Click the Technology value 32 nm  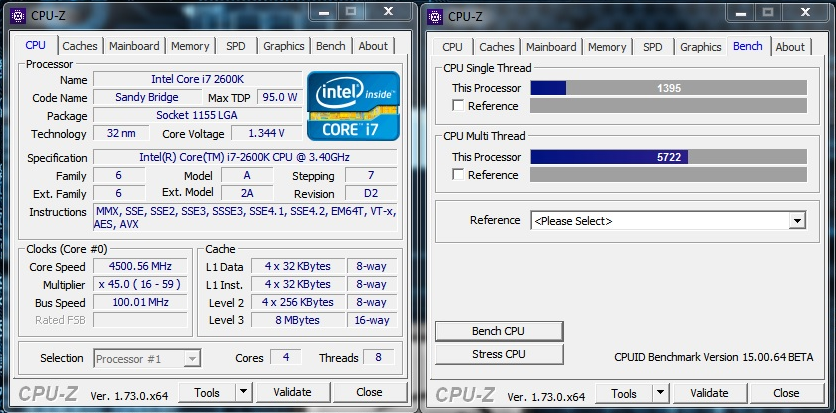pos(121,133)
